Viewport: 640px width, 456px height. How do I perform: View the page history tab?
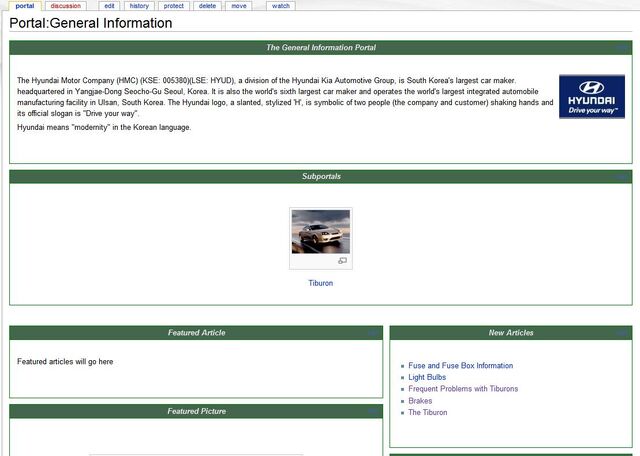139,6
